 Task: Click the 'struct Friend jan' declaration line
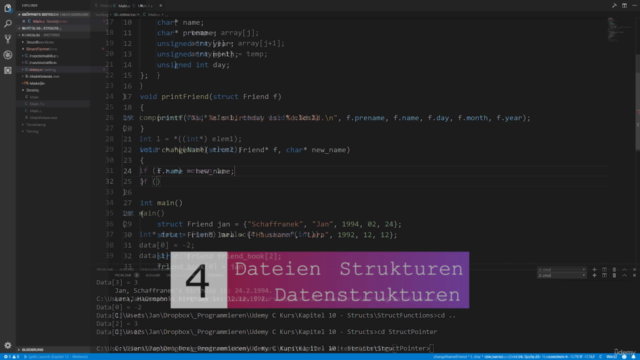(279, 224)
